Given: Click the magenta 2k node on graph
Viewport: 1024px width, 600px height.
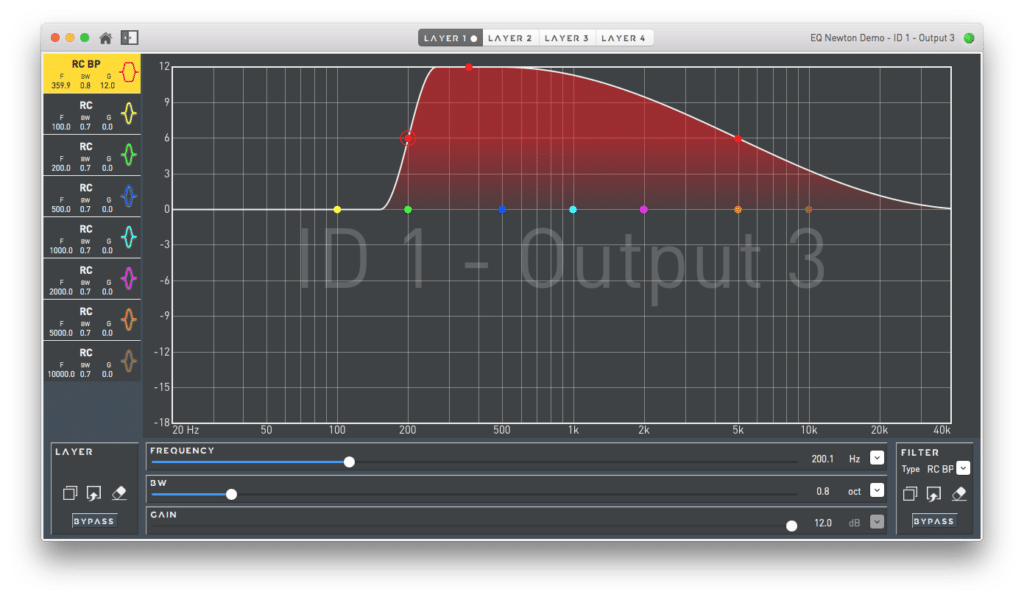Looking at the screenshot, I should pos(643,210).
